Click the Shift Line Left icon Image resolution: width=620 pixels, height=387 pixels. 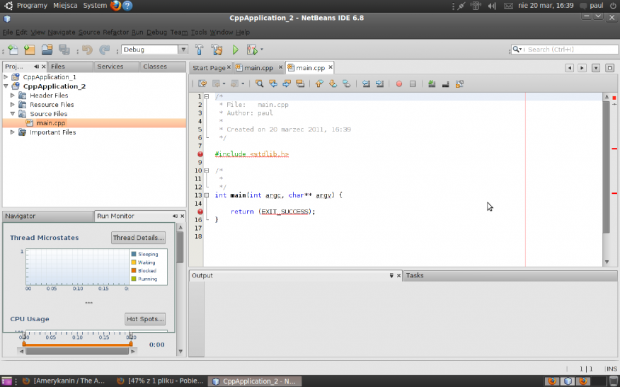pyautogui.click(x=366, y=84)
